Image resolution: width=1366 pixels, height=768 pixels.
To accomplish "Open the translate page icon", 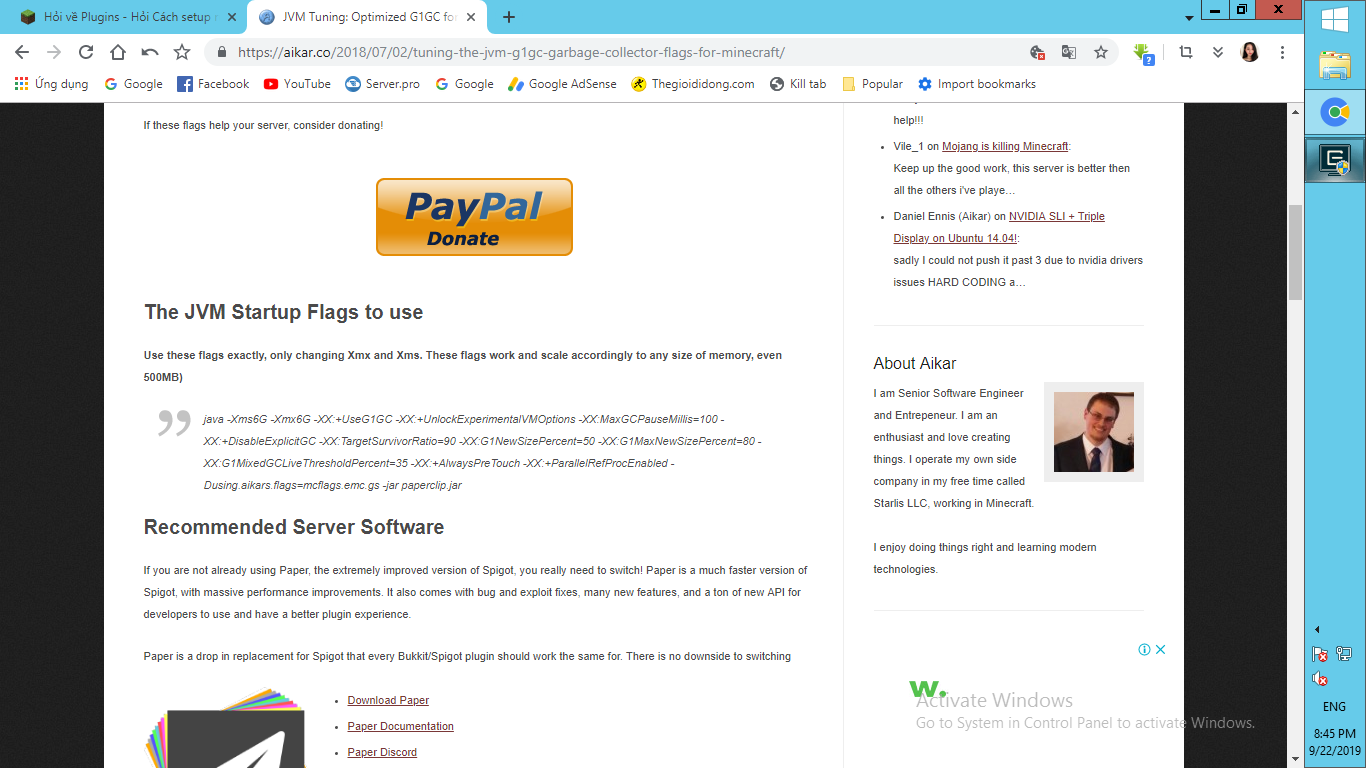I will point(1069,52).
